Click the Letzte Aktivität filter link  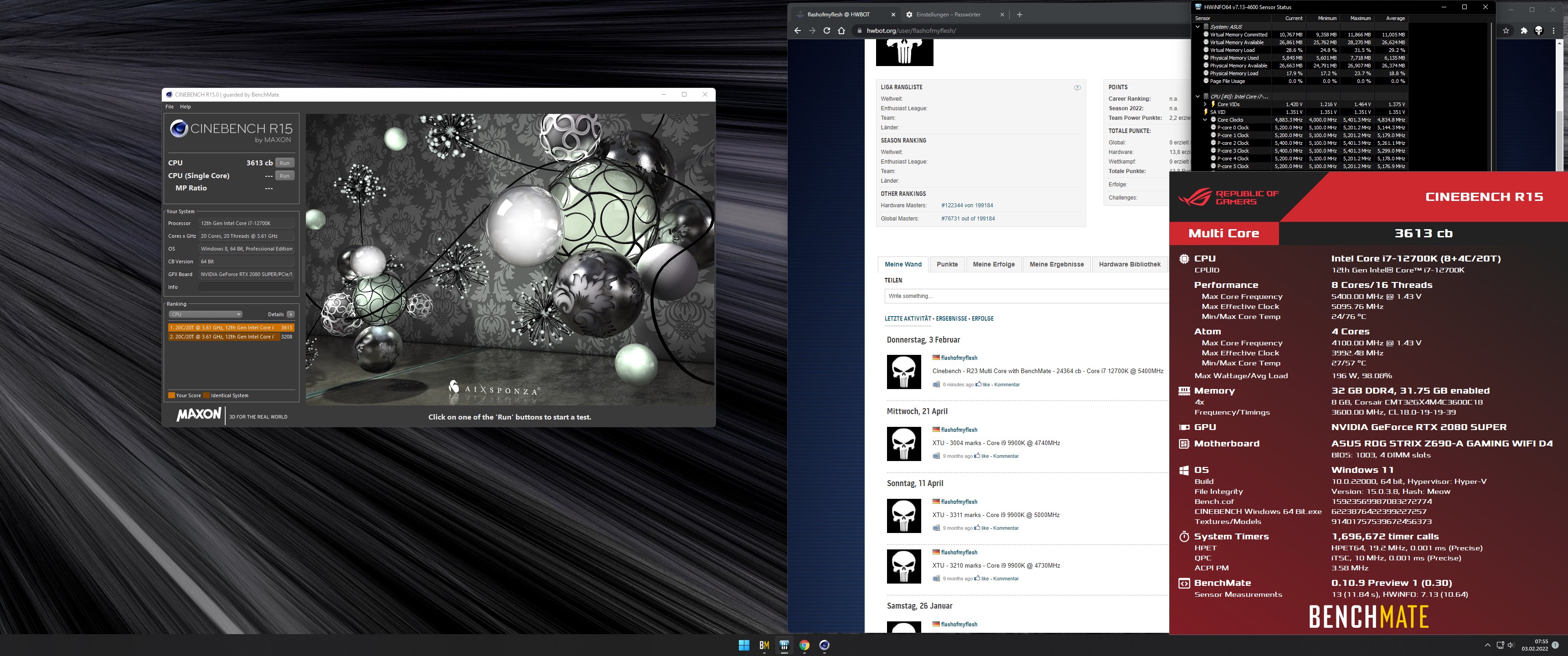click(x=908, y=319)
